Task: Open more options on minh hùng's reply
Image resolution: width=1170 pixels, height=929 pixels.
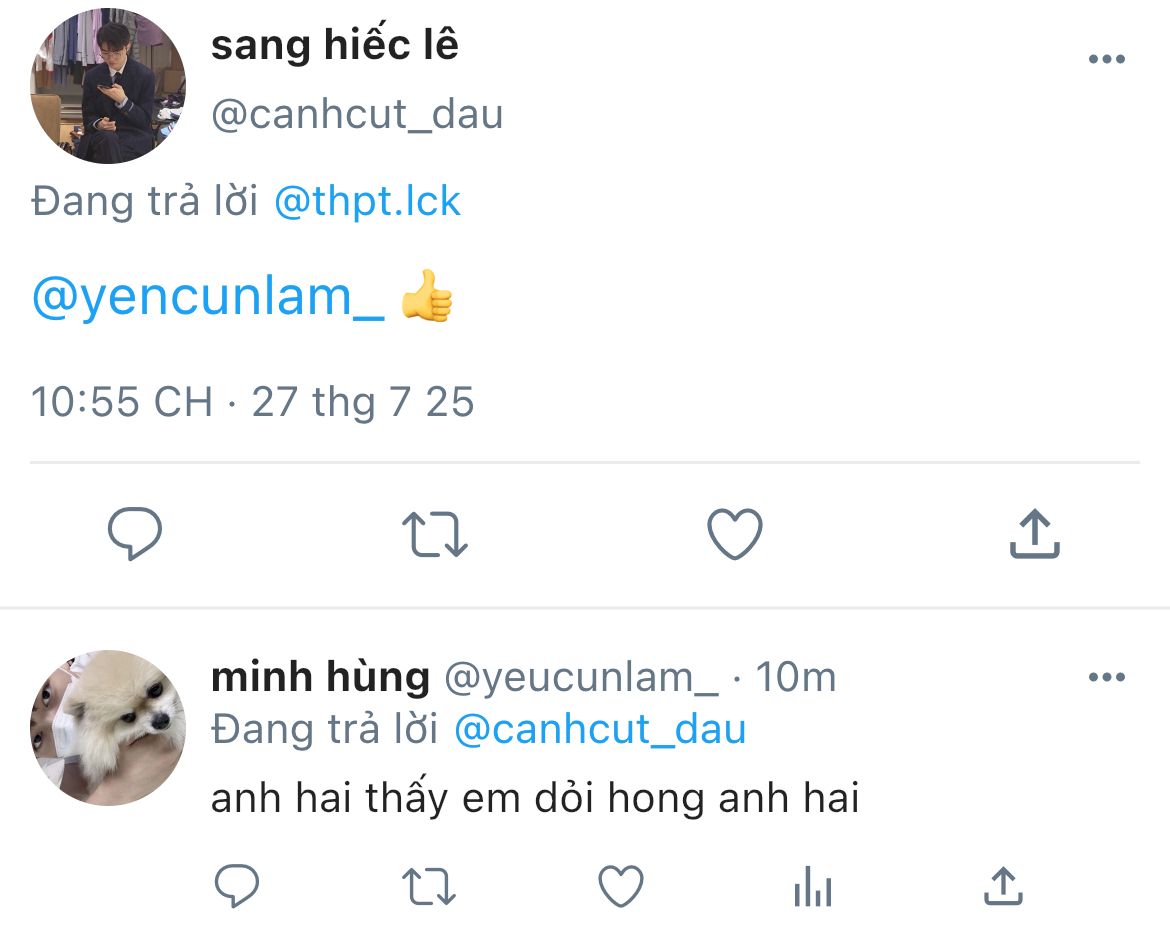Action: click(1107, 677)
